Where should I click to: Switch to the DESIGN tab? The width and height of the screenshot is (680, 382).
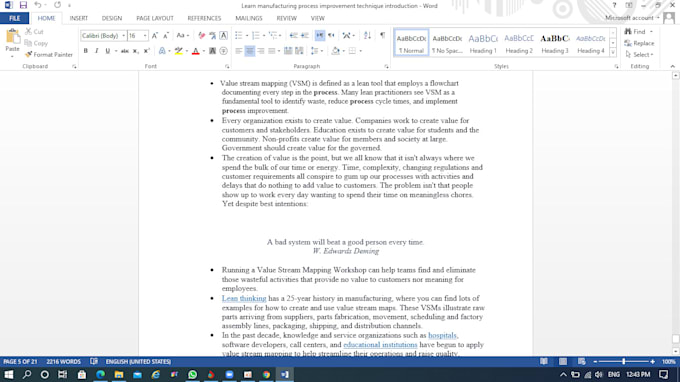pyautogui.click(x=112, y=18)
